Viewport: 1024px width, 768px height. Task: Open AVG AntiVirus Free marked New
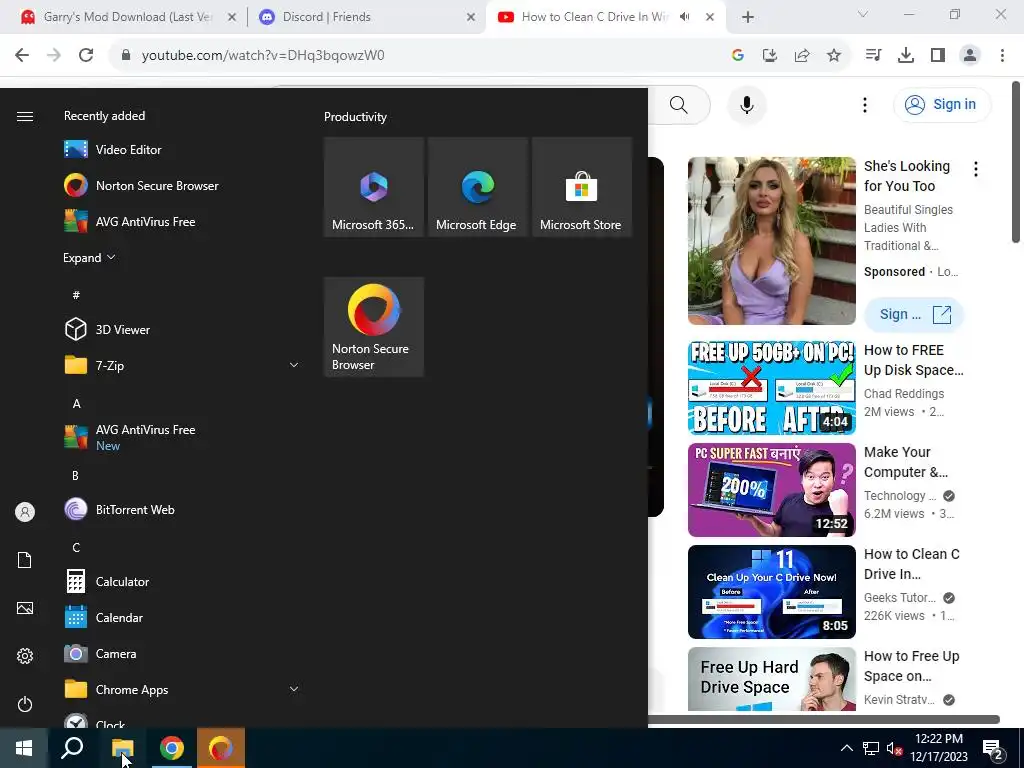[x=182, y=438]
